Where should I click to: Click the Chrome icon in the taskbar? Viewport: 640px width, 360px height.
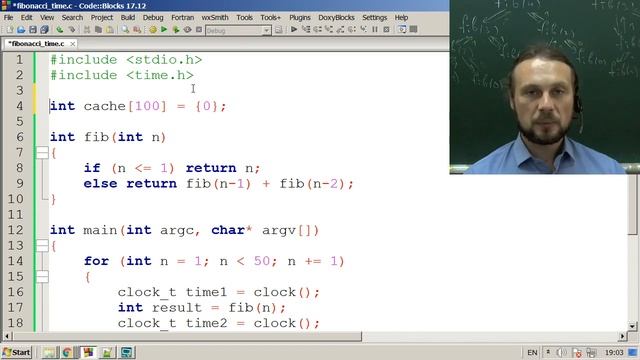pyautogui.click(x=67, y=352)
